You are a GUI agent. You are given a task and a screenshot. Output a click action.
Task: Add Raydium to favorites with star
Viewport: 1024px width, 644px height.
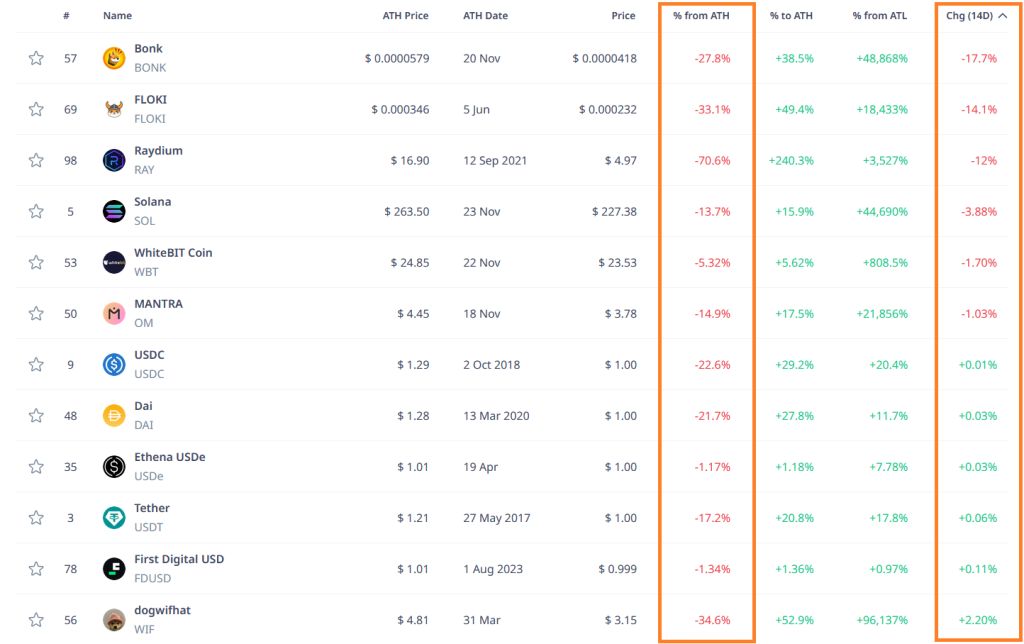click(36, 160)
